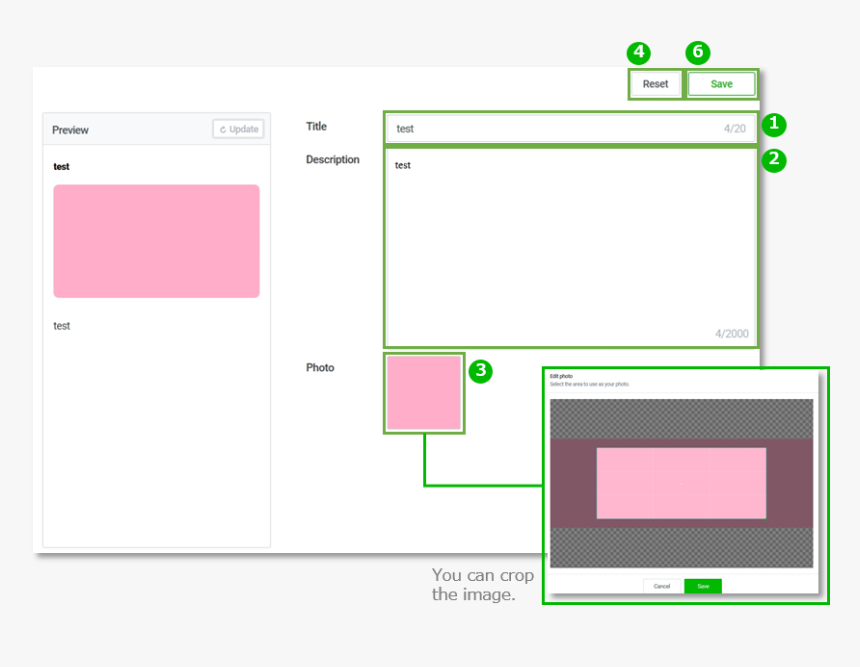Click the Save button beside Reset

tap(721, 84)
